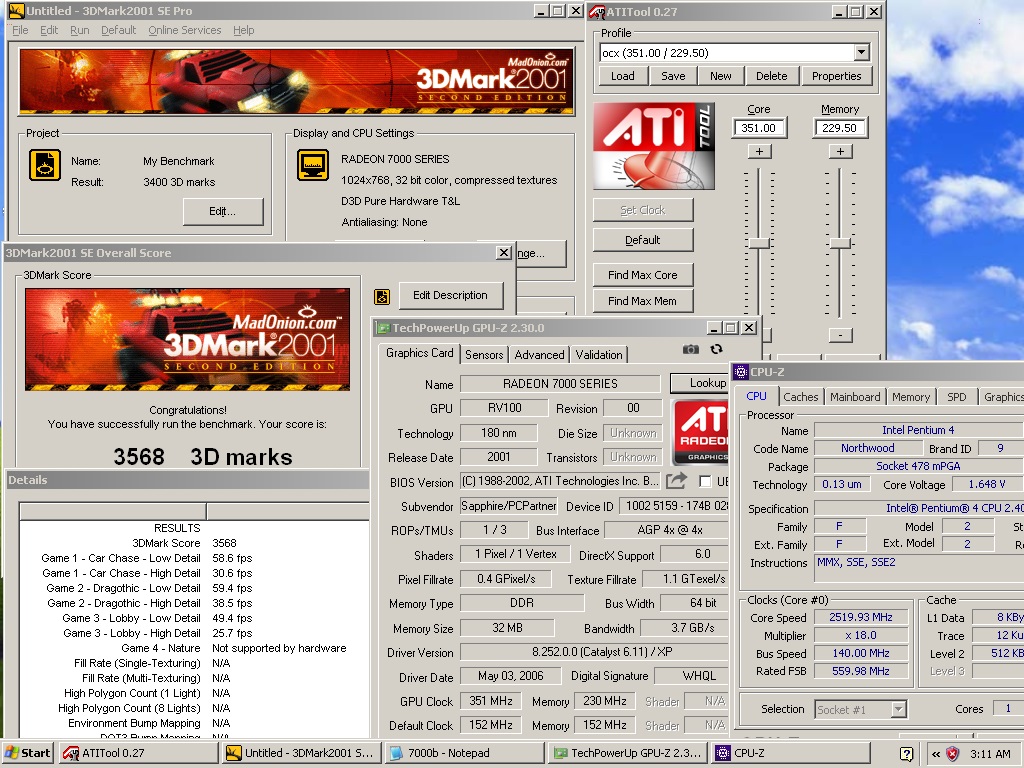Click the Memory clock value field
This screenshot has height=768, width=1024.
[x=840, y=128]
